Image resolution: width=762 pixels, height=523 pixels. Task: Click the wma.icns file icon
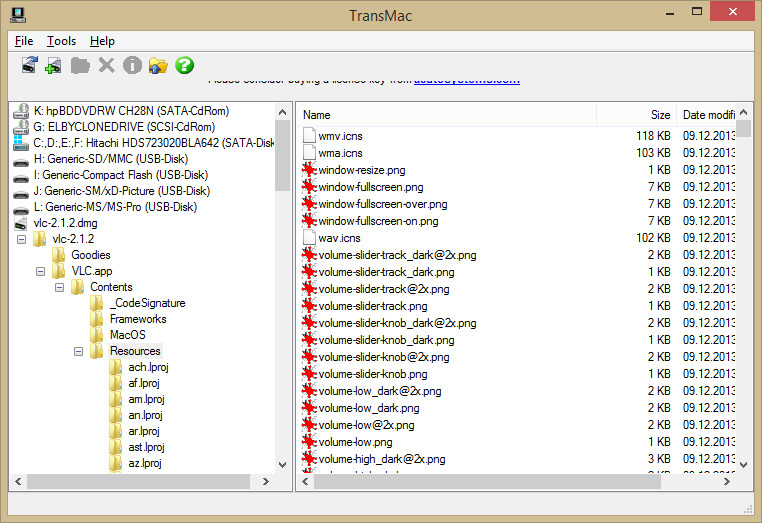coord(309,153)
